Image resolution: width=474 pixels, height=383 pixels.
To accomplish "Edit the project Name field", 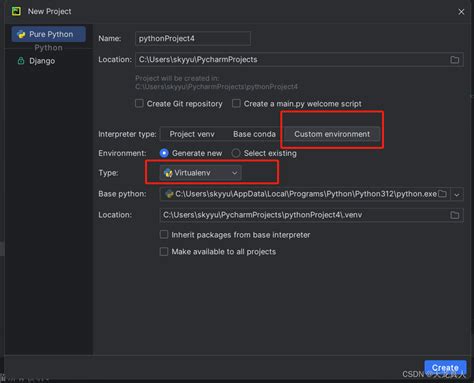I will [193, 39].
